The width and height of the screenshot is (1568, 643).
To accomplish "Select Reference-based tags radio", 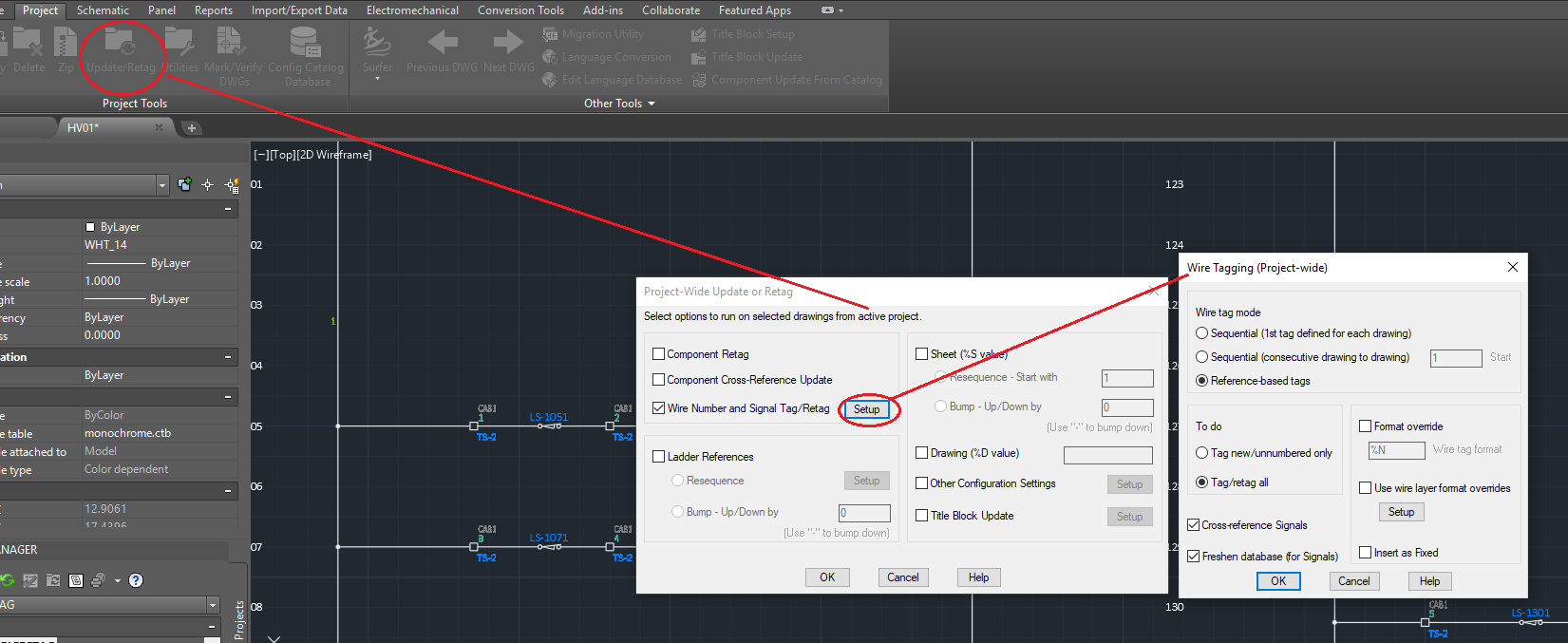I will pyautogui.click(x=1202, y=381).
